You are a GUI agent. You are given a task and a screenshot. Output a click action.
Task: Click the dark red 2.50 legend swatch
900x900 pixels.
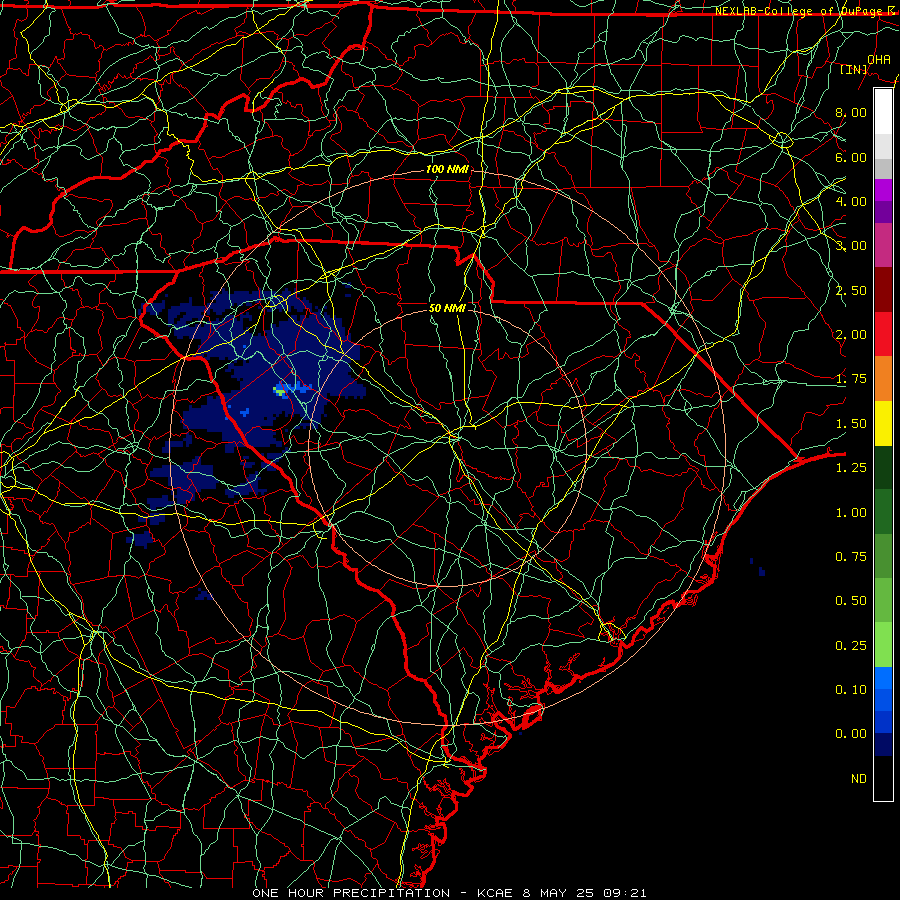(883, 290)
